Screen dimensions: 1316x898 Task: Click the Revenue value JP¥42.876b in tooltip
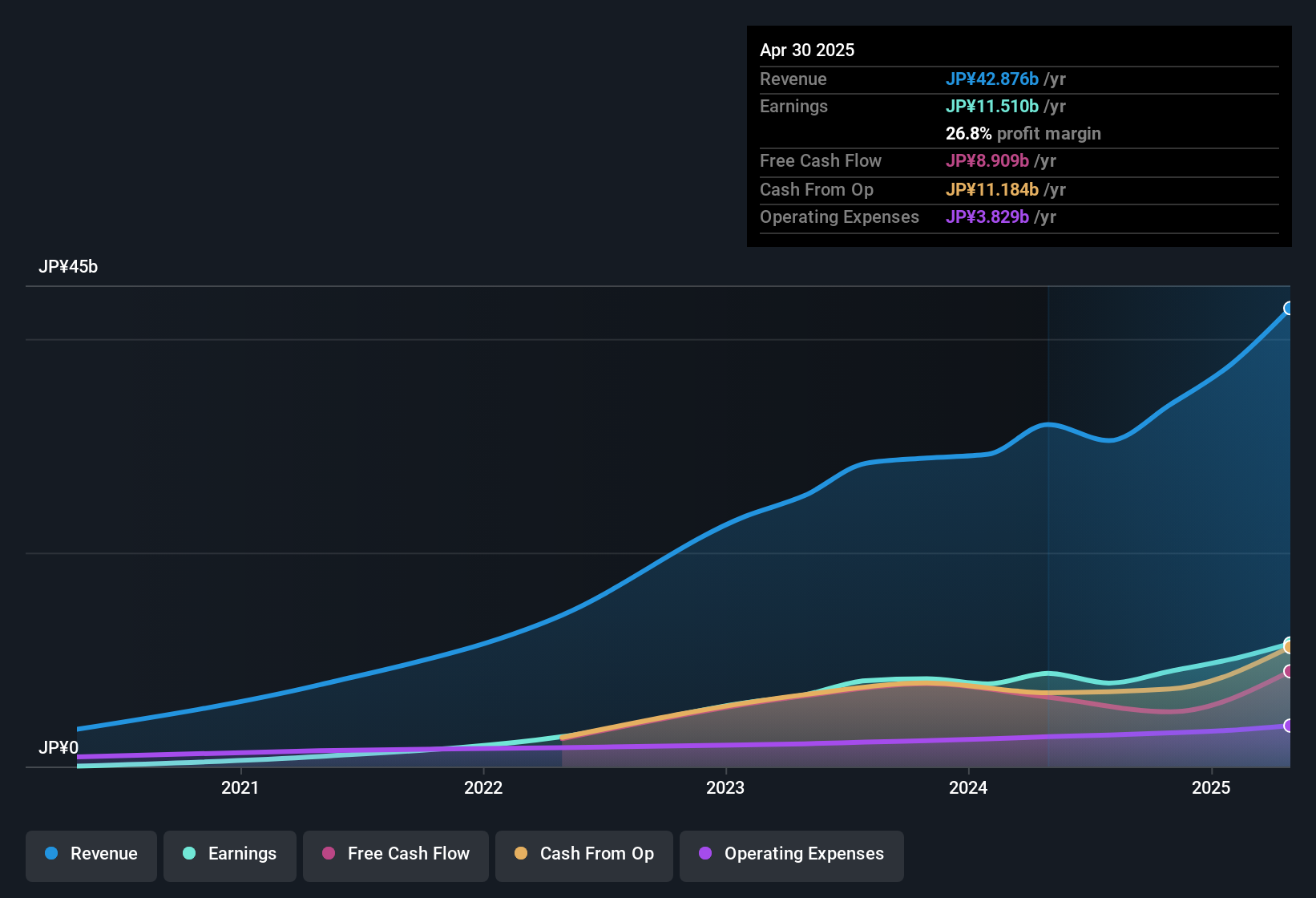click(992, 79)
